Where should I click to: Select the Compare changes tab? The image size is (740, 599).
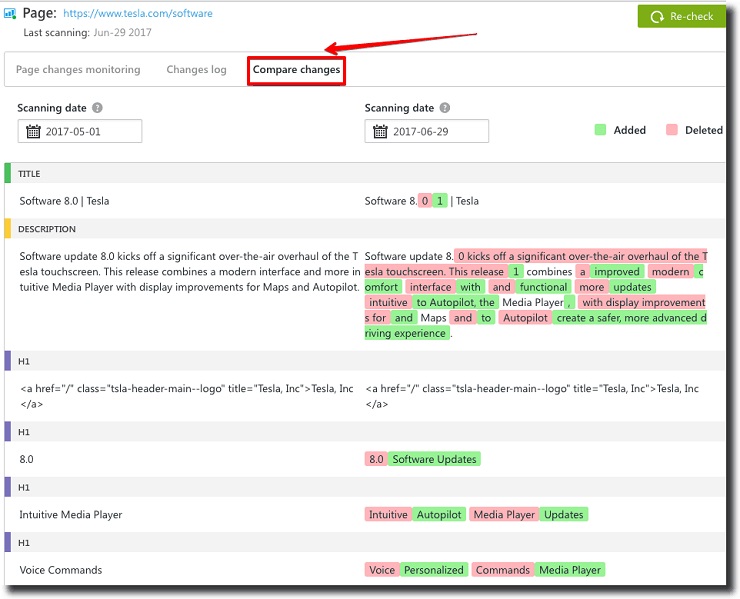(x=296, y=70)
